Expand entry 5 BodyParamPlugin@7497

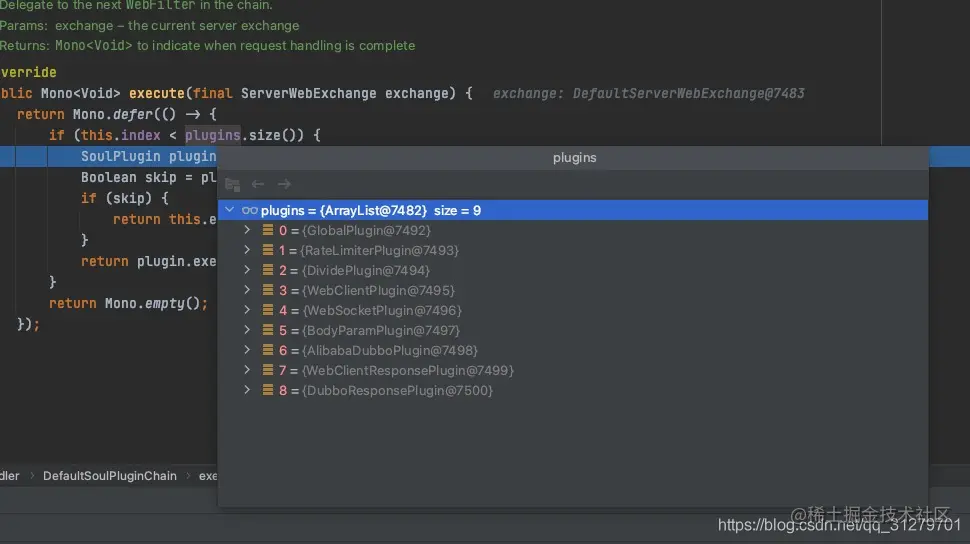(247, 330)
